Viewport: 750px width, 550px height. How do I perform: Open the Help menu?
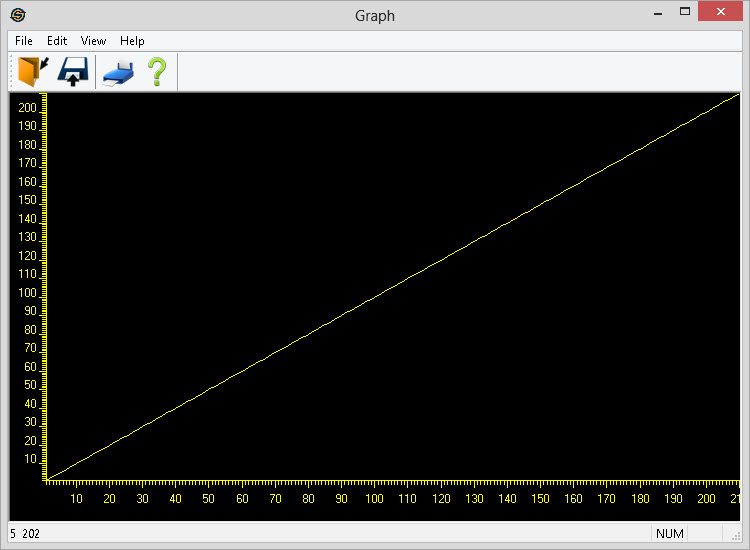pos(132,41)
